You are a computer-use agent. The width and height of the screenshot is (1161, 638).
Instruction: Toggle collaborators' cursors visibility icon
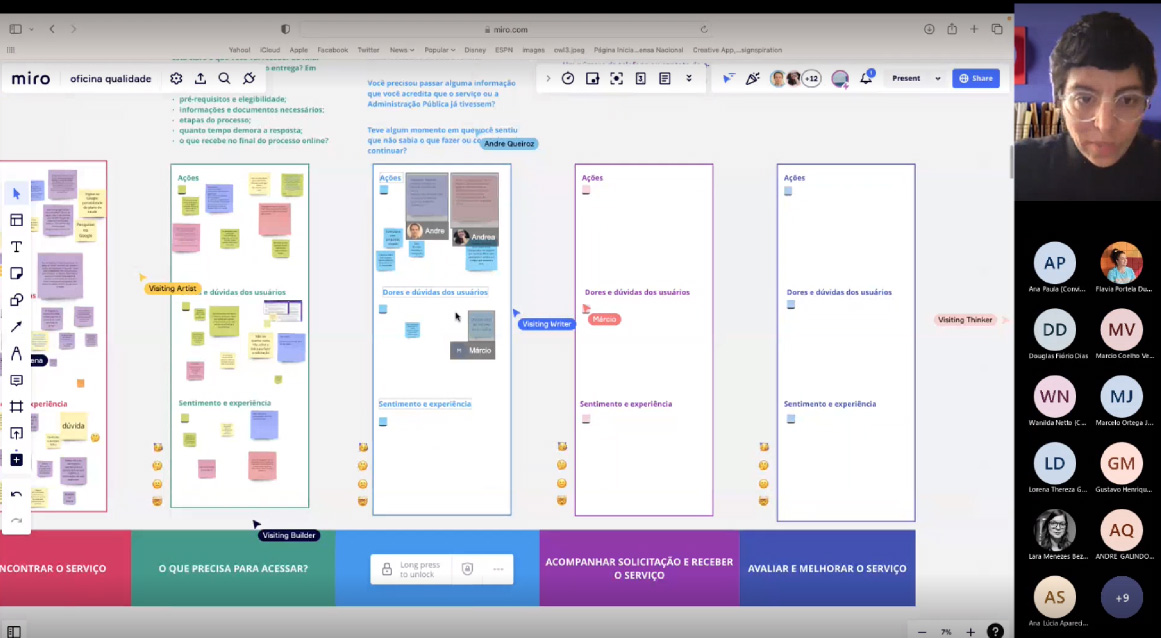728,78
